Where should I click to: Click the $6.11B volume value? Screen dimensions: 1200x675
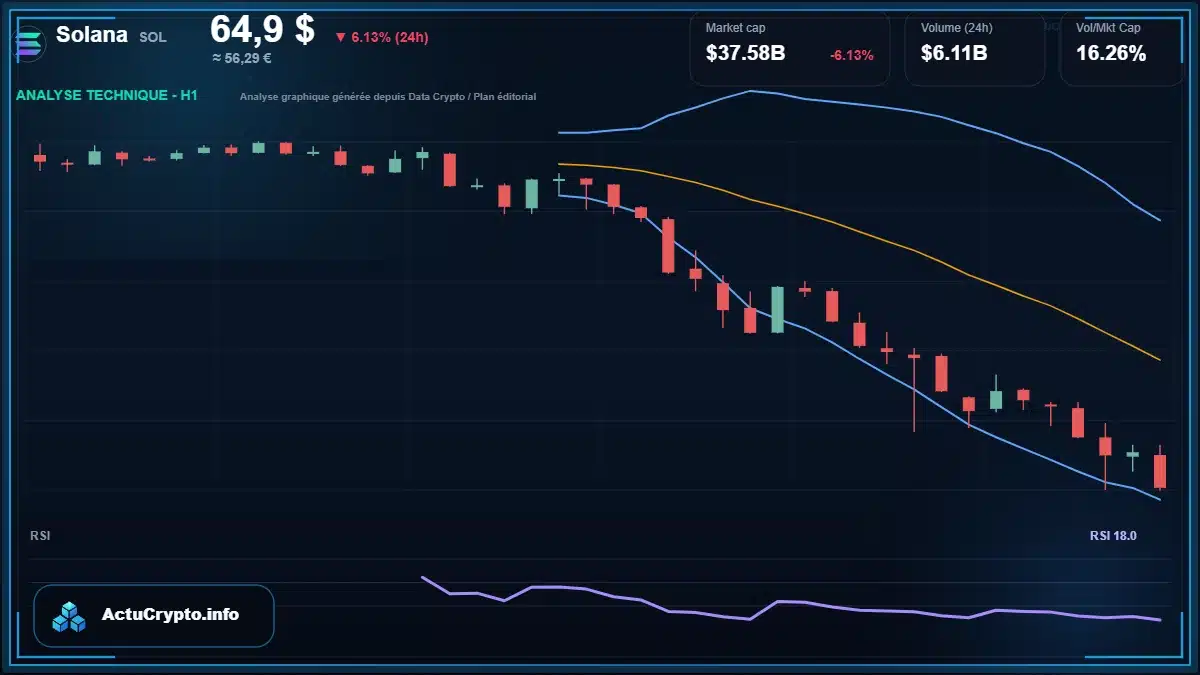(954, 54)
